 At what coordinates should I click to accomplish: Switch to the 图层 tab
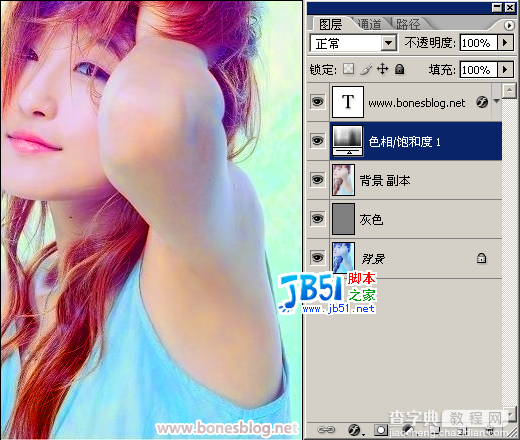(x=330, y=24)
